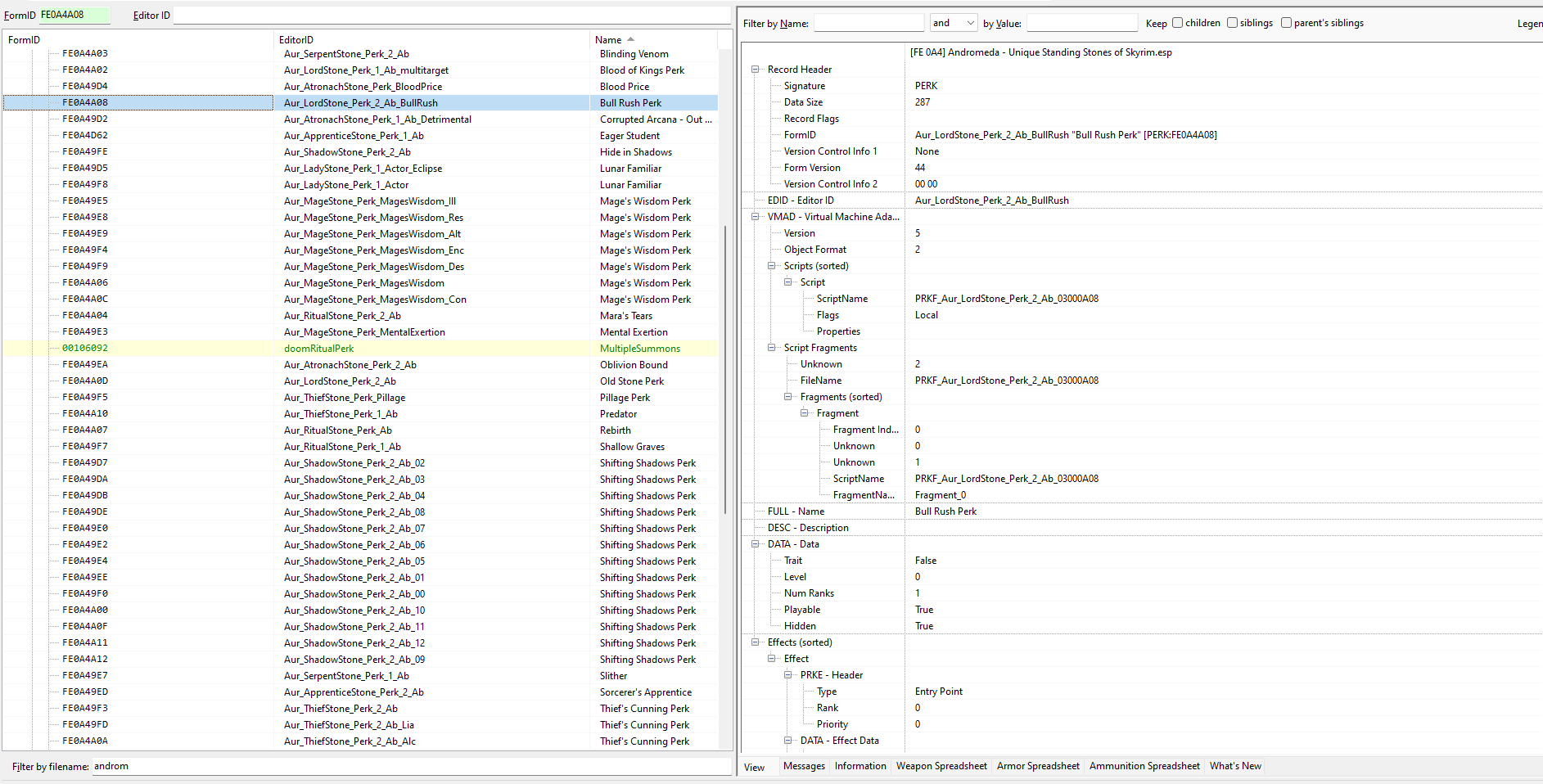
Task: Sort by the EditorID column header
Action: coord(431,39)
